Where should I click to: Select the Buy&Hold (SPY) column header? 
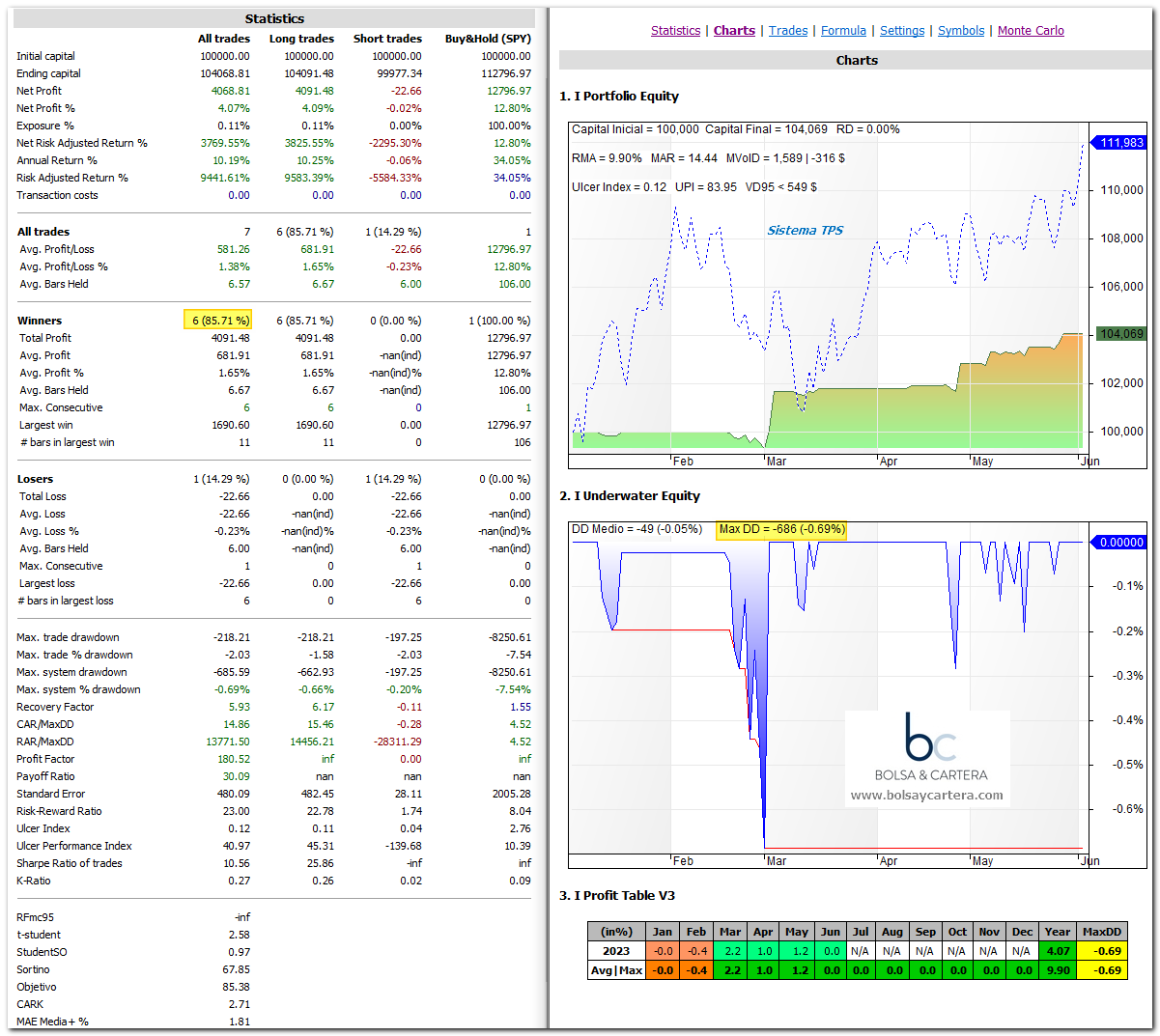488,39
